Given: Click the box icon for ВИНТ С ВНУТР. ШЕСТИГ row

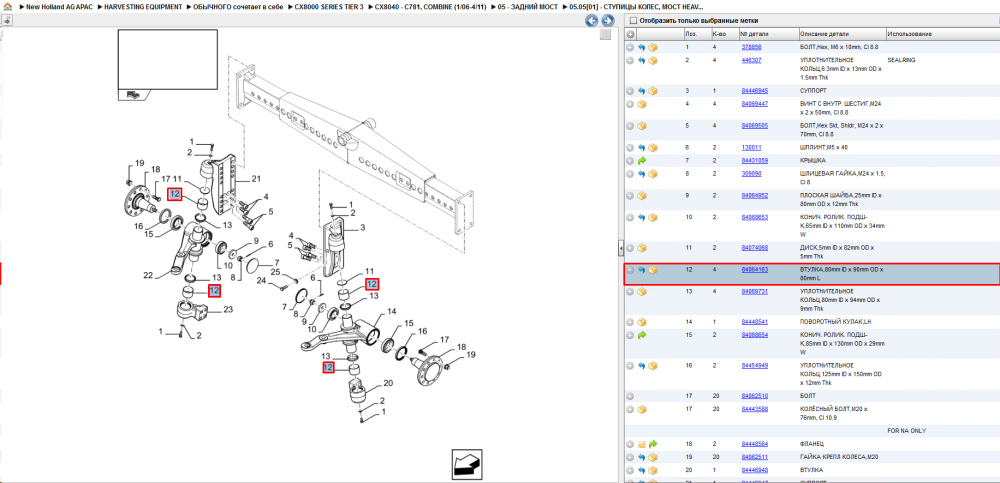Looking at the screenshot, I should (x=642, y=104).
